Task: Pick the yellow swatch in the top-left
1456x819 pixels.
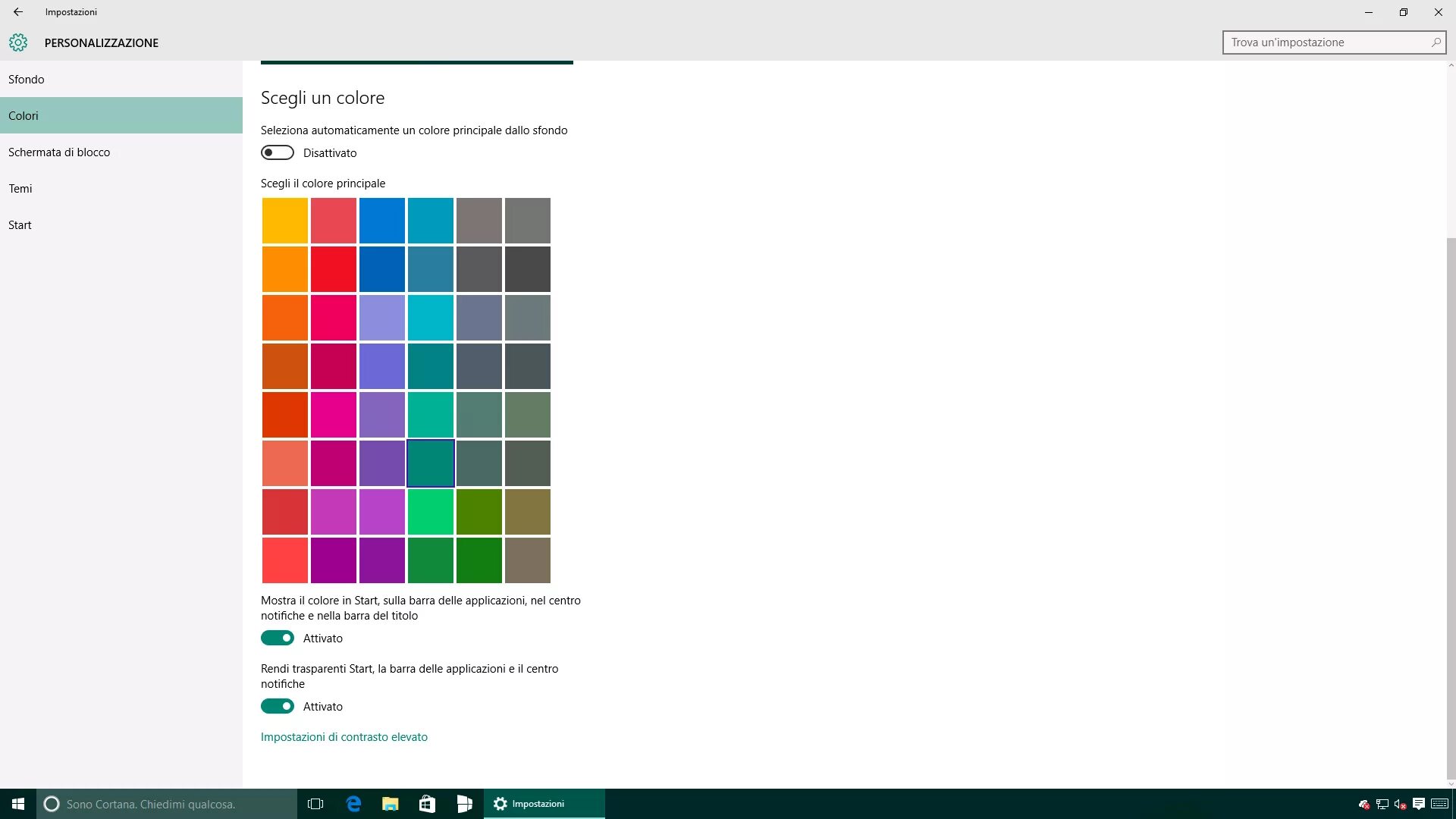Action: coord(285,221)
